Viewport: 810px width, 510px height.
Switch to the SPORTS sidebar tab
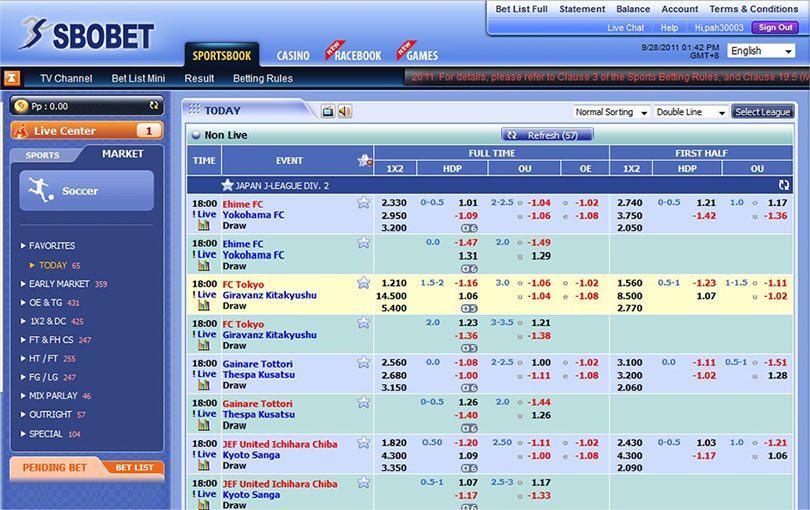coord(43,155)
